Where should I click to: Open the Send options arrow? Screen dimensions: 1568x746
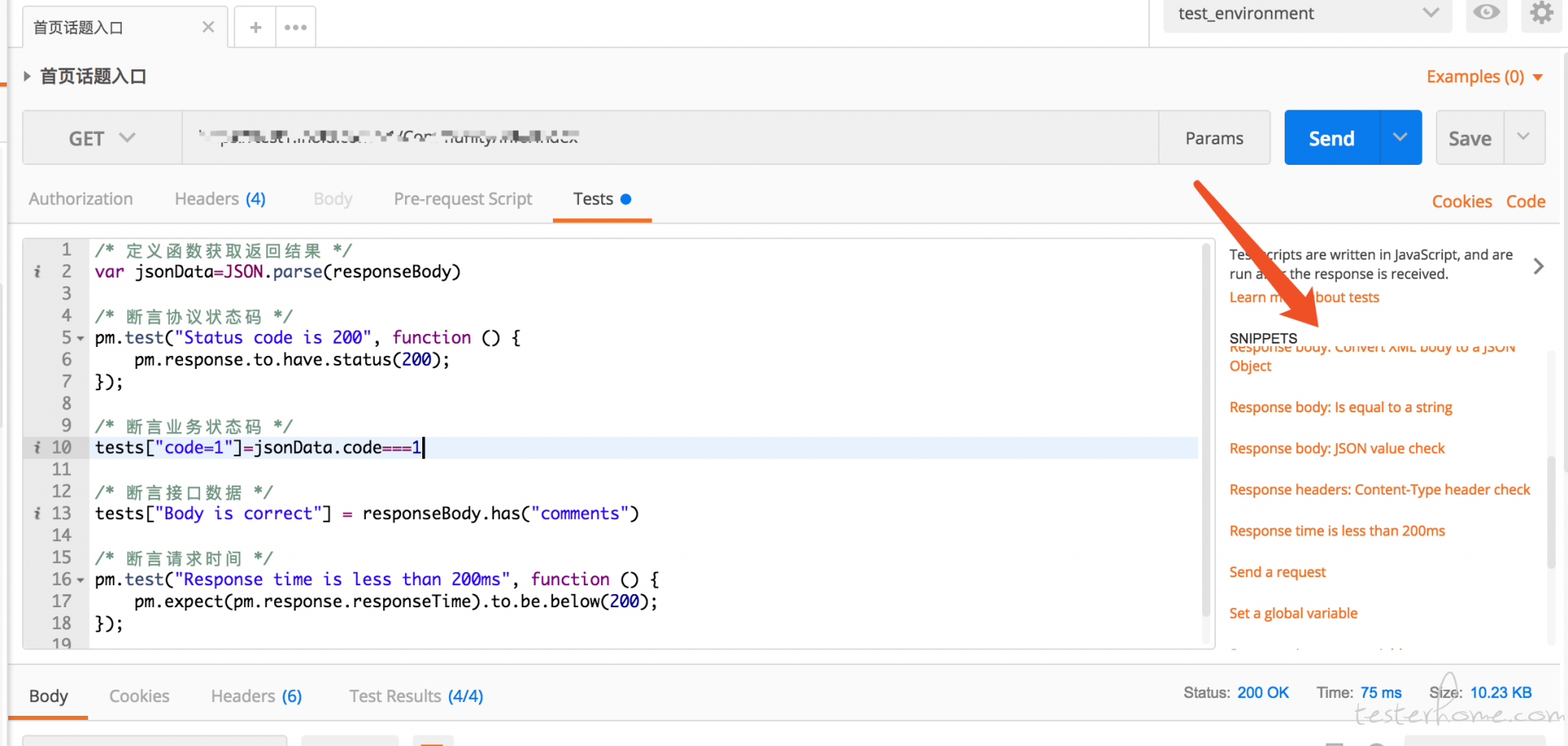(1401, 138)
